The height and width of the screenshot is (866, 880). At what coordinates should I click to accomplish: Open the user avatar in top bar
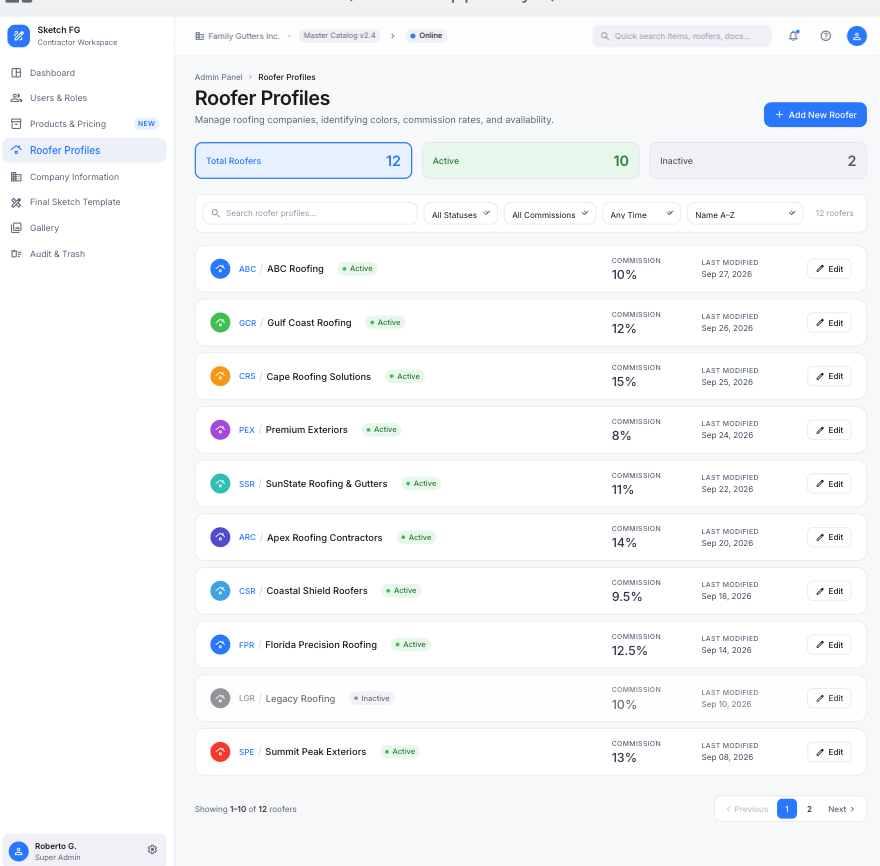[856, 36]
